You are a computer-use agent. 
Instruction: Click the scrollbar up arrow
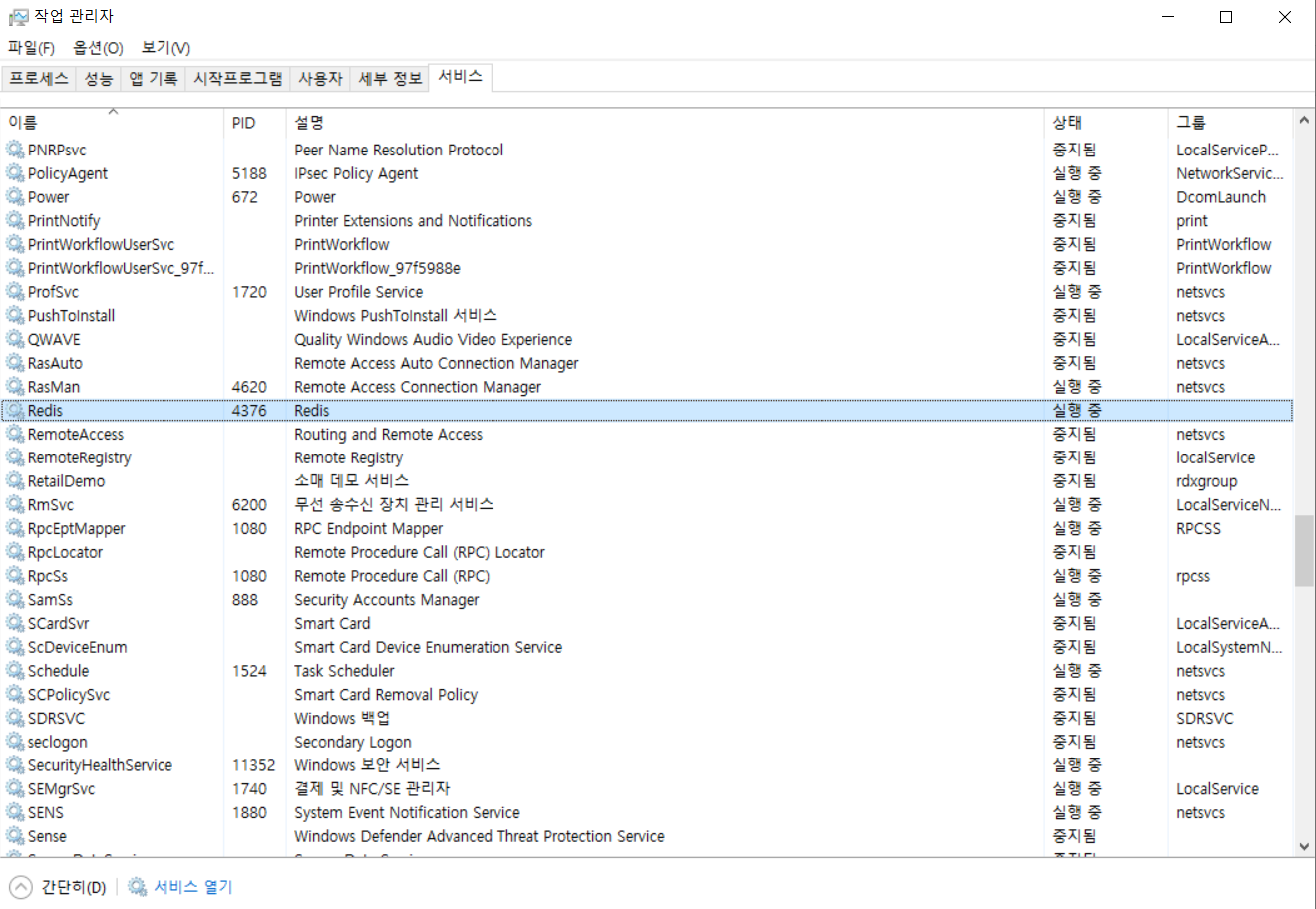click(x=1304, y=121)
